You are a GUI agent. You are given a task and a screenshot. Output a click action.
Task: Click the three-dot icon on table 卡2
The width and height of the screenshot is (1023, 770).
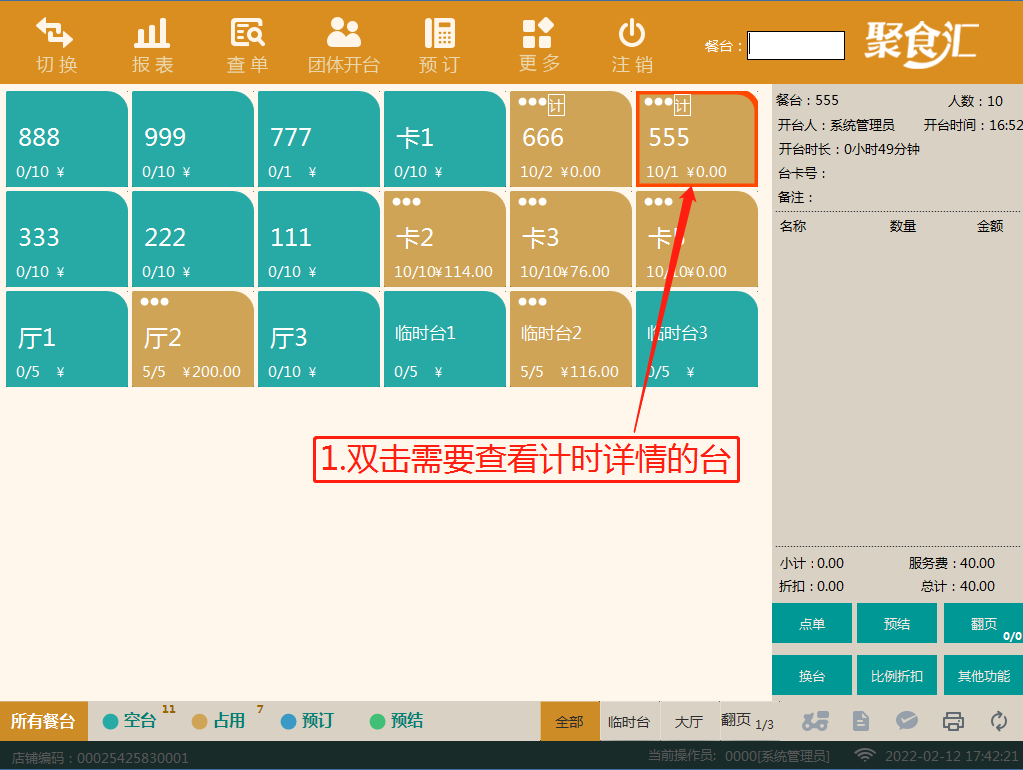tap(406, 202)
